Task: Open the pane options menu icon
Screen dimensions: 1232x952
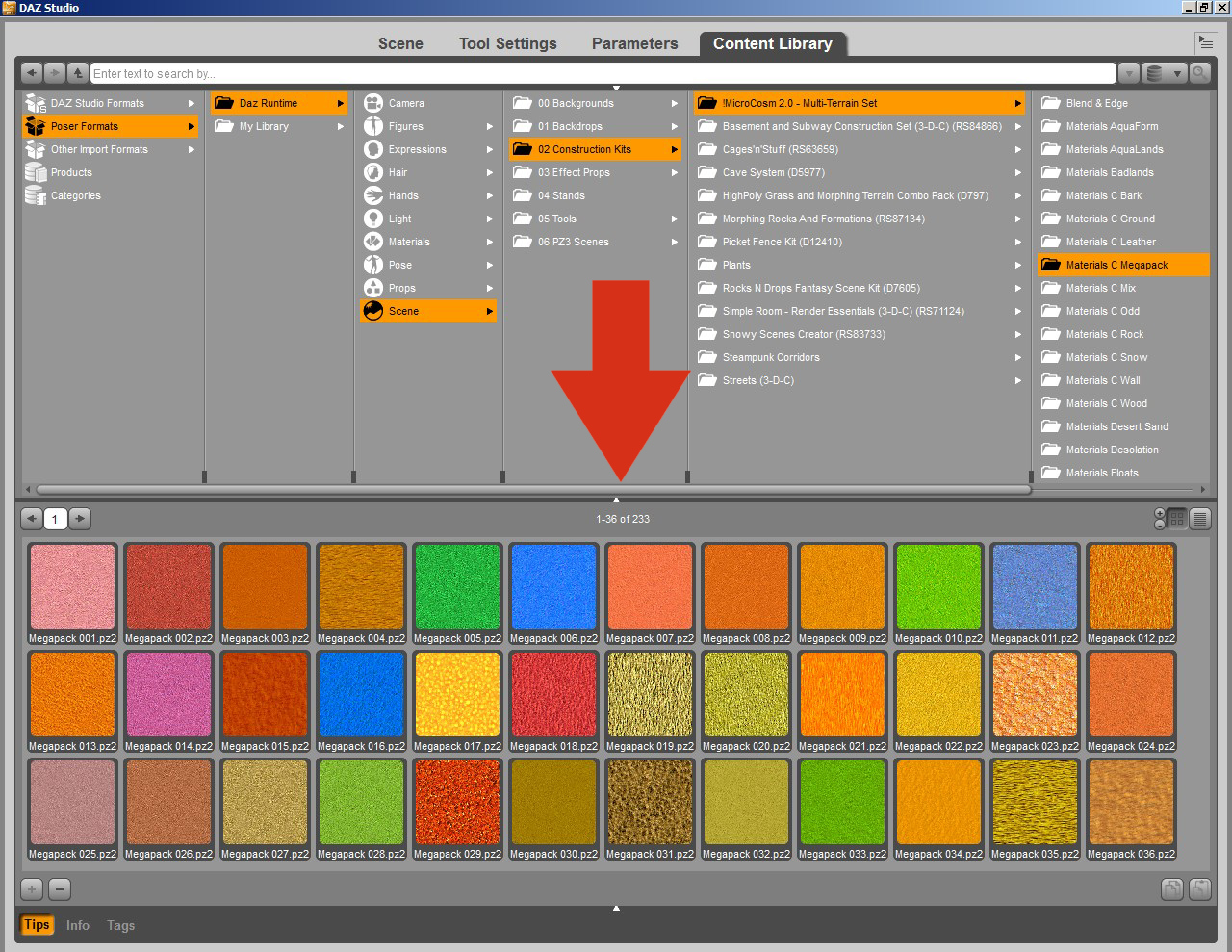Action: click(x=1204, y=42)
